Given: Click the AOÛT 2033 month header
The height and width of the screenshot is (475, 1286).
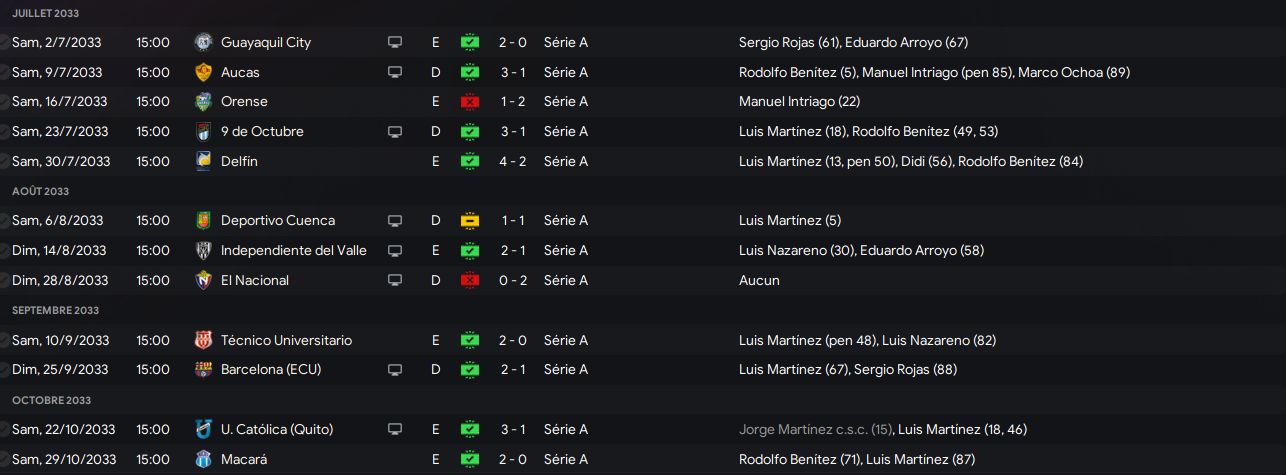Looking at the screenshot, I should 41,191.
